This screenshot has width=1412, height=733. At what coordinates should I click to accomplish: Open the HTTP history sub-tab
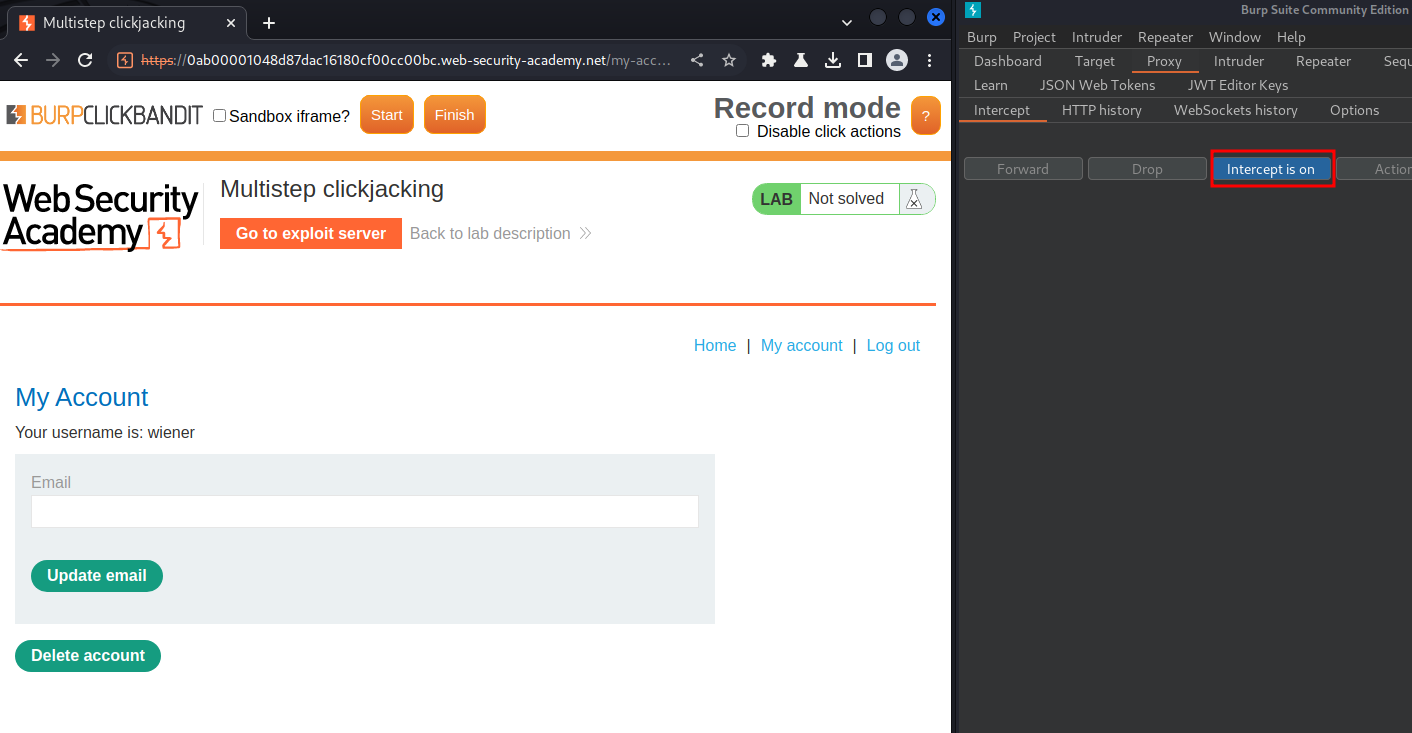click(x=1102, y=110)
